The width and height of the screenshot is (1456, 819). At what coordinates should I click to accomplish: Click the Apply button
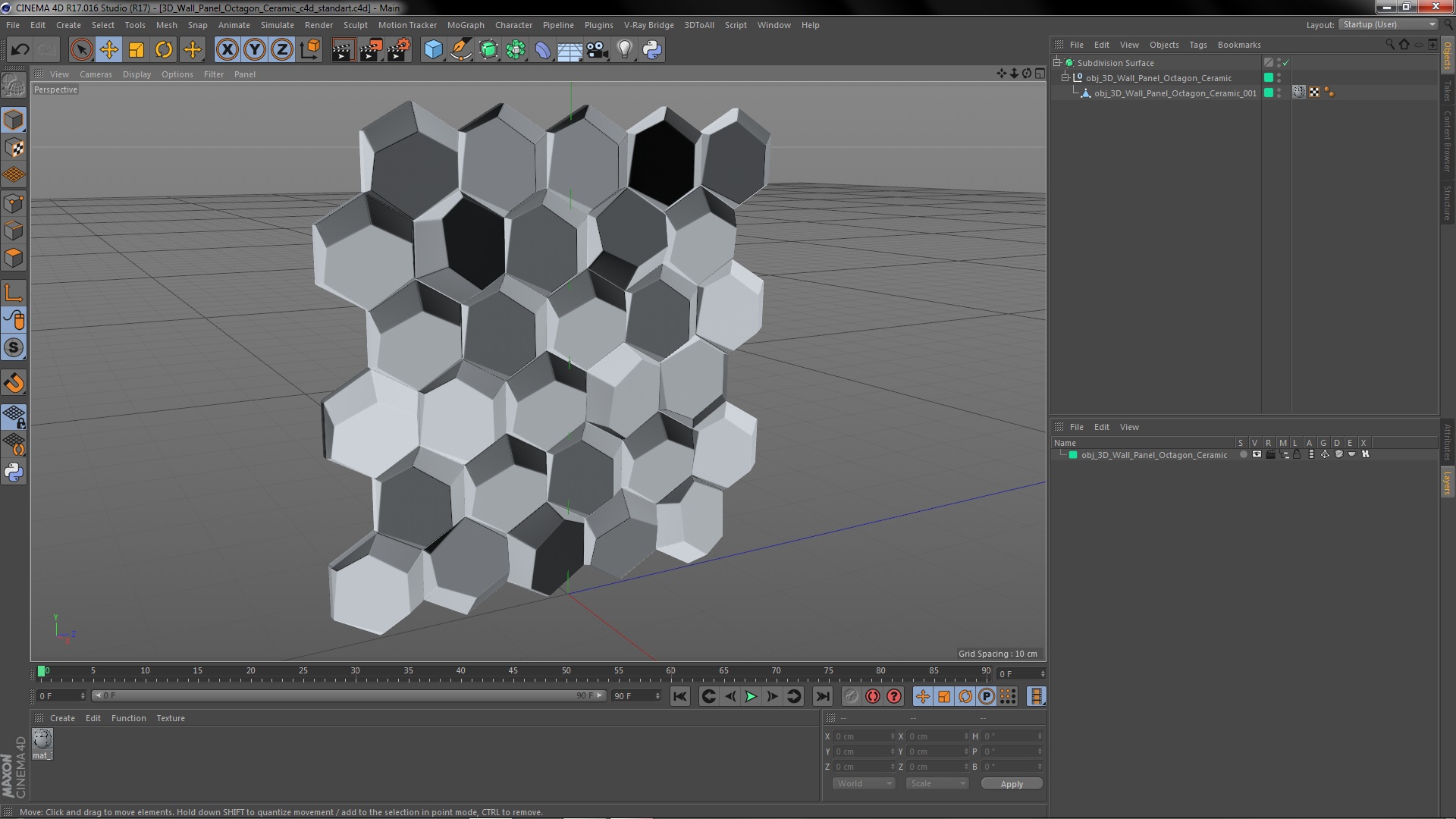click(x=1012, y=784)
